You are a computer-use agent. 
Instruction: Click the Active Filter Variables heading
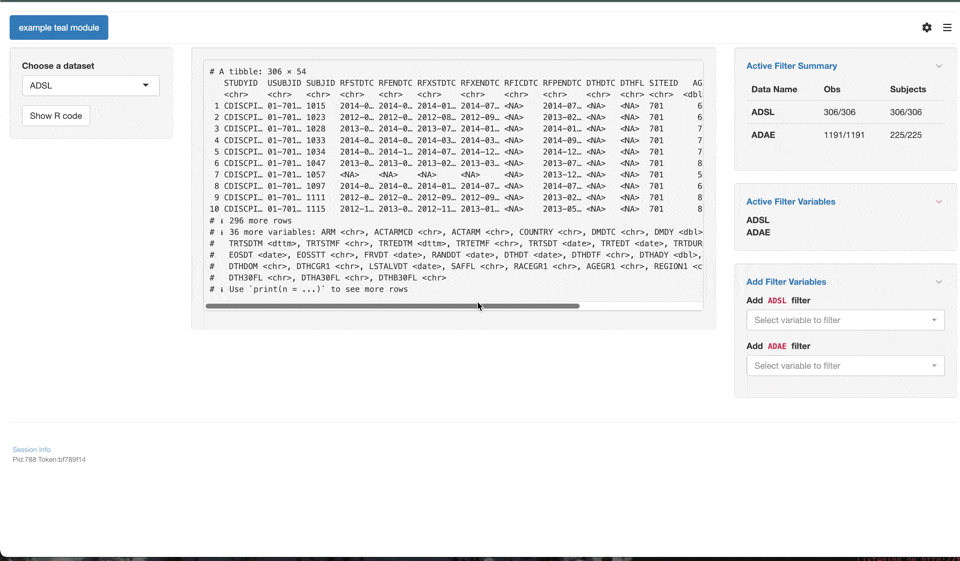pyautogui.click(x=790, y=202)
